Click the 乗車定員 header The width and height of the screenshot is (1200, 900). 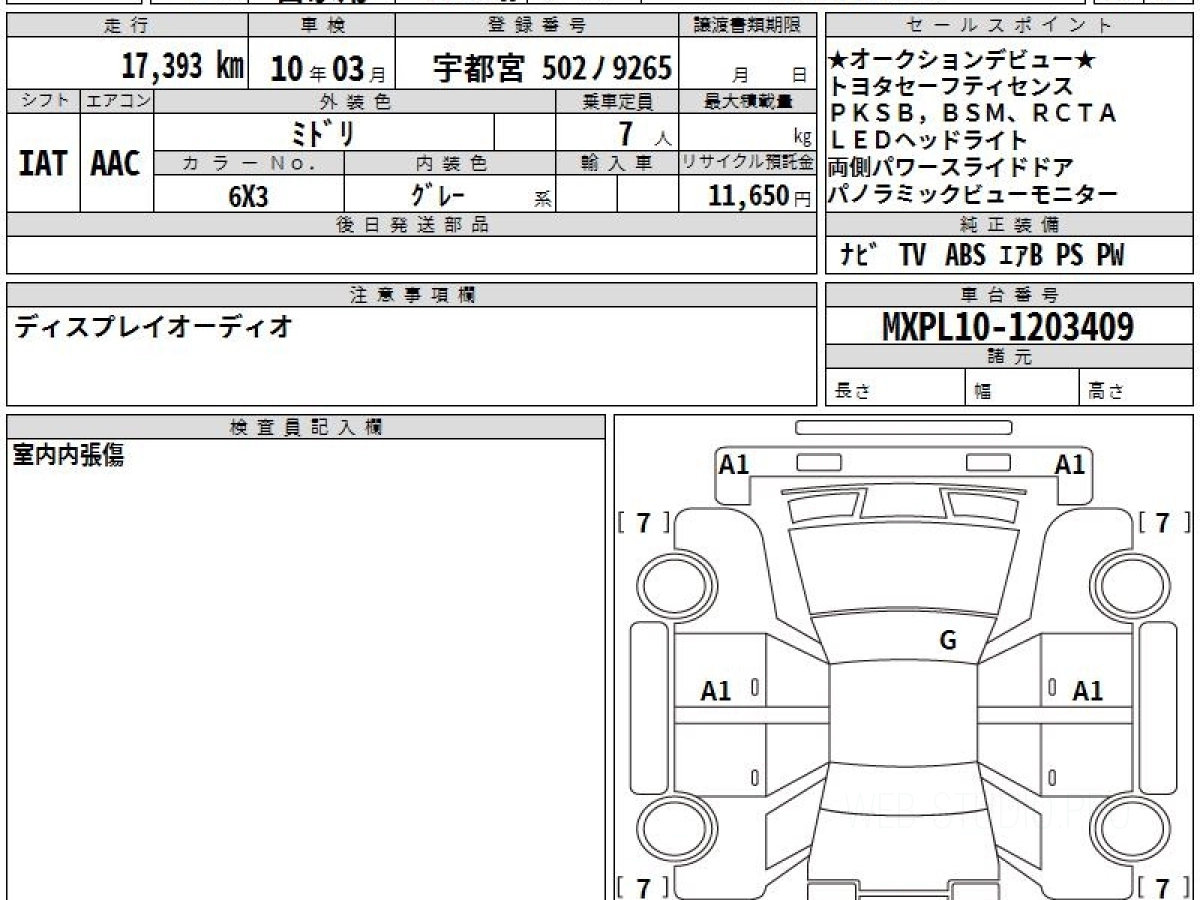click(618, 101)
